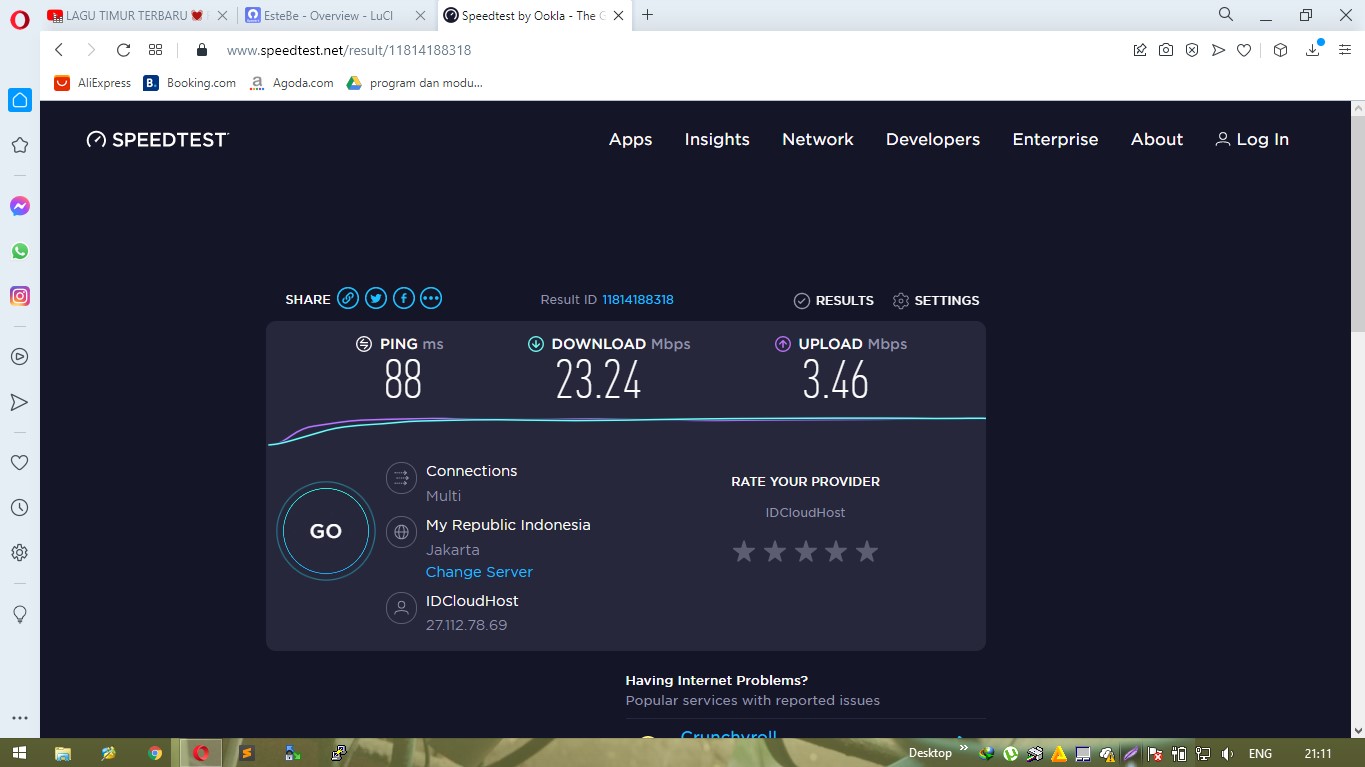Open the sidebar lightbulb tips icon
The image size is (1365, 767).
tap(19, 614)
